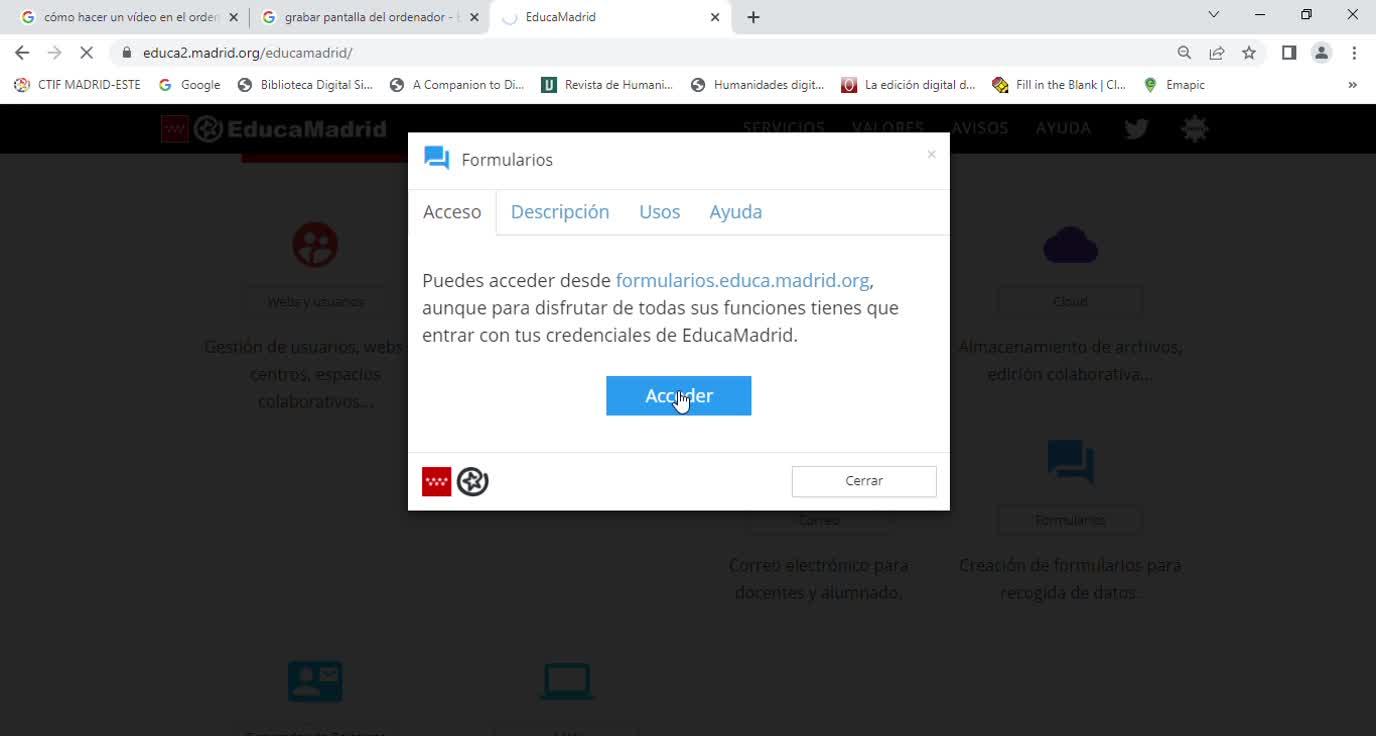Screen dimensions: 1376x736
Task: Click the laptop service icon at bottom
Action: tap(567, 681)
